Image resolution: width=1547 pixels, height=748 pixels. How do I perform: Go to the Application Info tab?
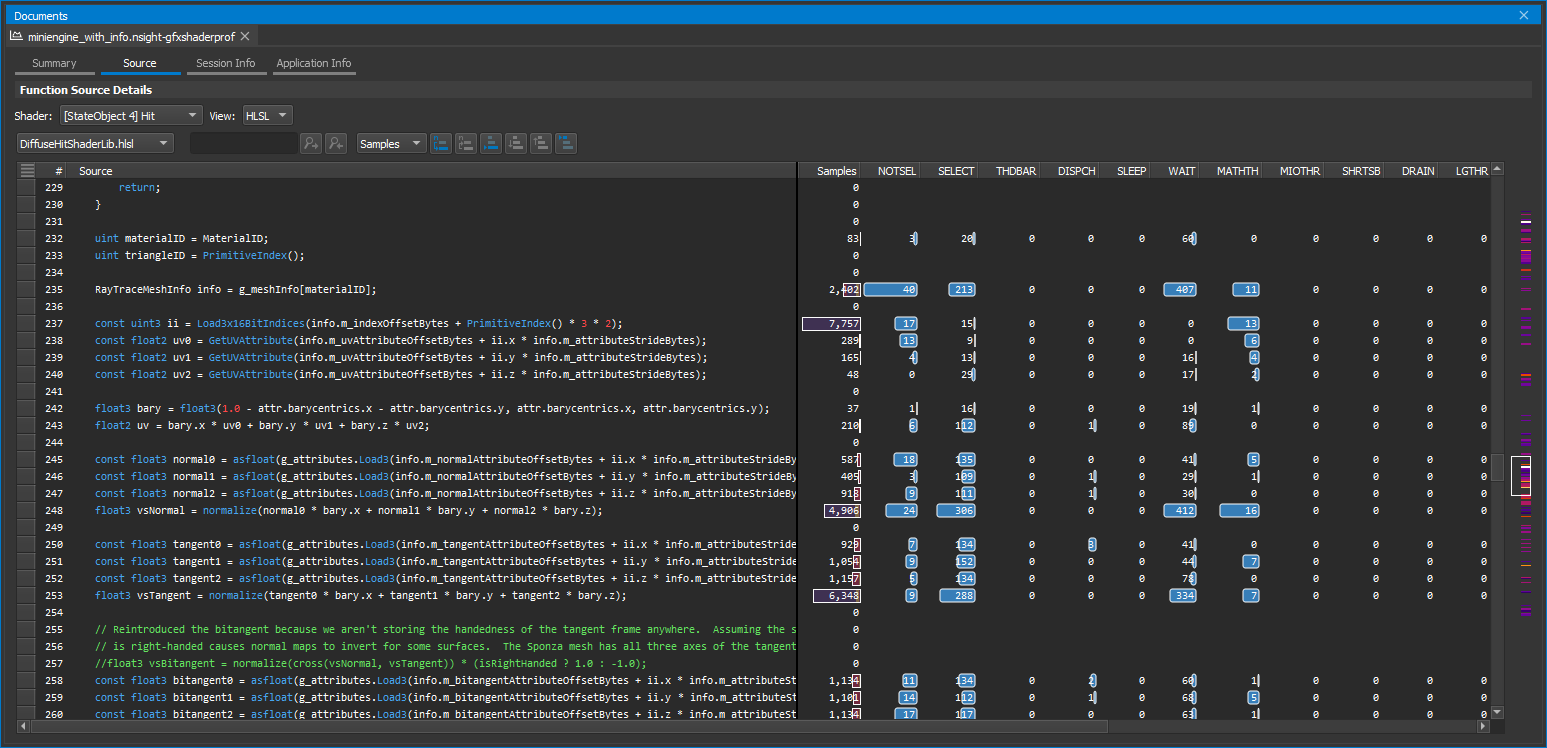coord(314,63)
